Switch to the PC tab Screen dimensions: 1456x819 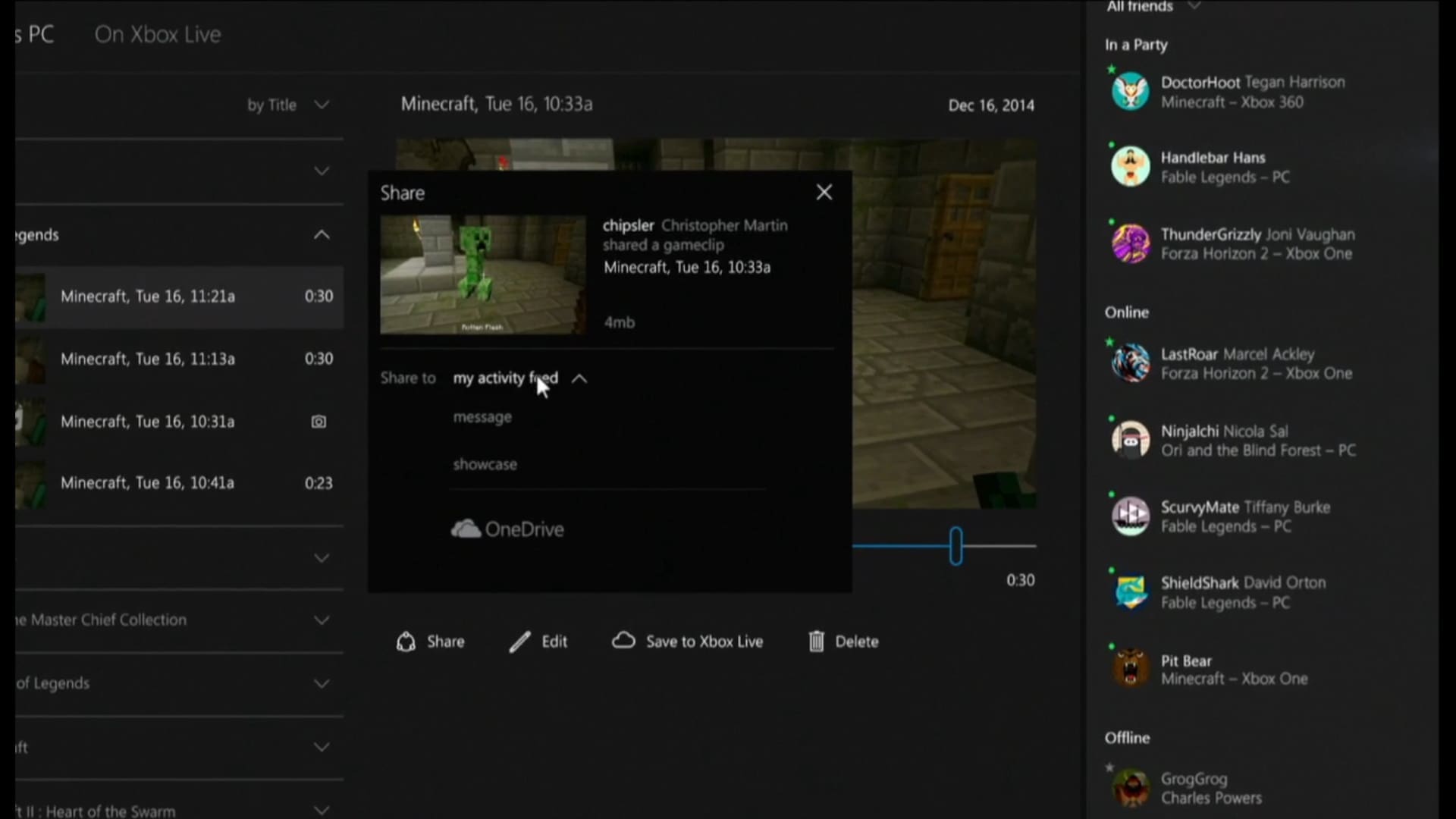click(35, 34)
